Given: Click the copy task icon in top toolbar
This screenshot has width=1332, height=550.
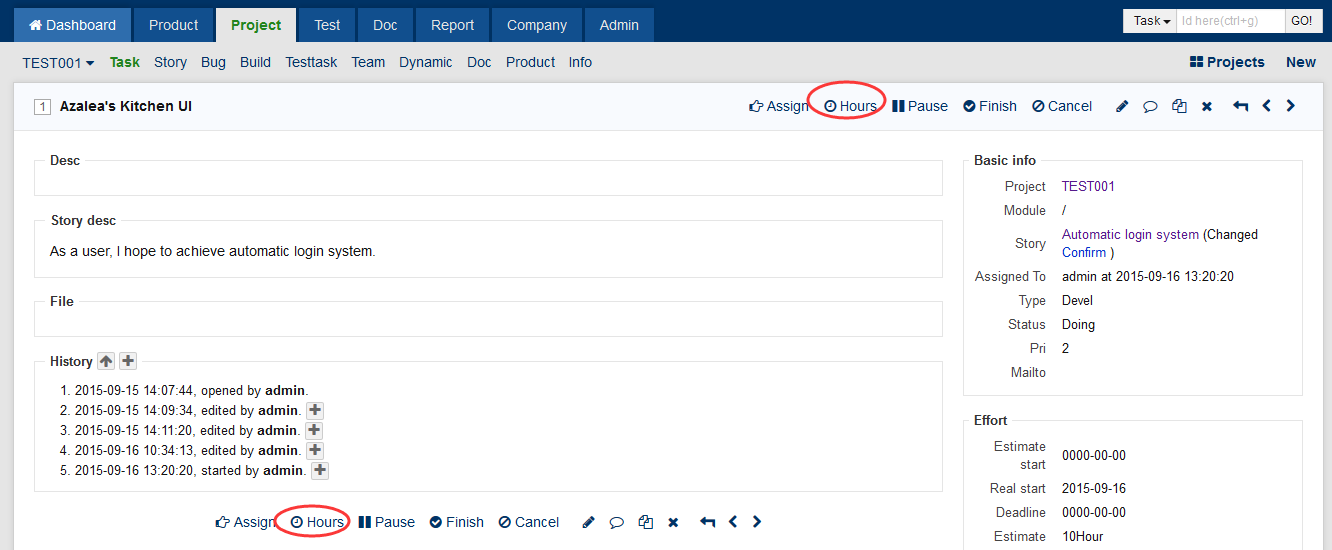Looking at the screenshot, I should click(x=1179, y=106).
